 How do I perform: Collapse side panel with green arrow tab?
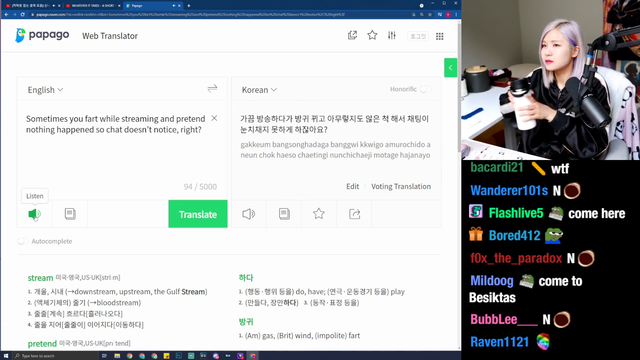[451, 68]
